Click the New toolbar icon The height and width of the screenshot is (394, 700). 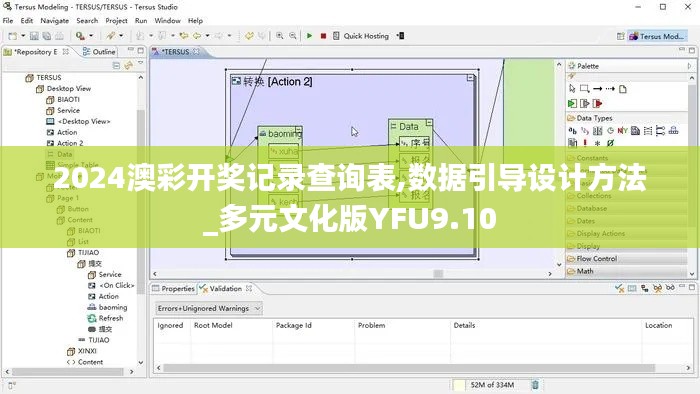(13, 36)
